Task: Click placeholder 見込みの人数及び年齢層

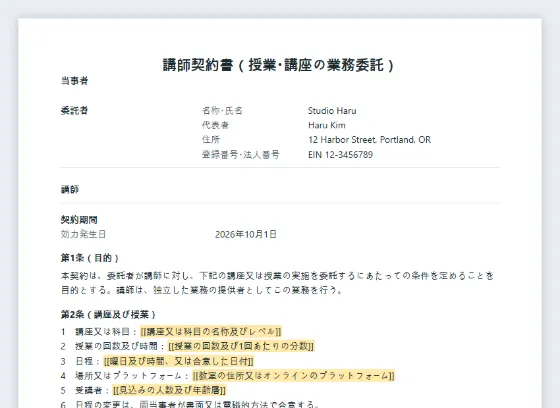Action: click(x=169, y=390)
